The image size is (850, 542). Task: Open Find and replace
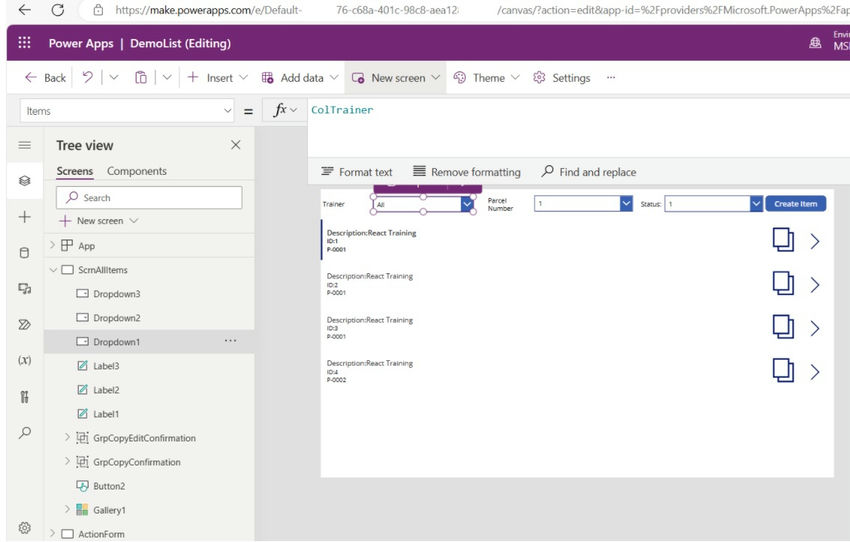click(x=589, y=172)
